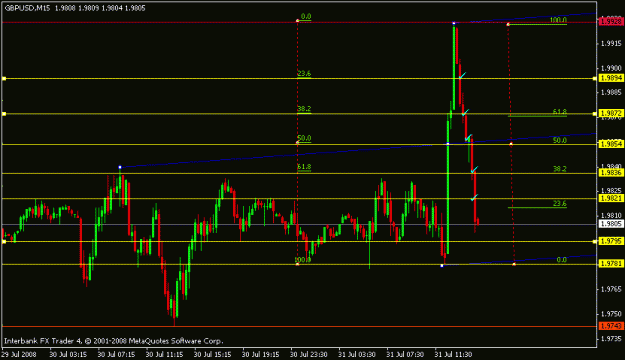
Task: Select the yellow 1.9781 price label
Action: coord(611,264)
